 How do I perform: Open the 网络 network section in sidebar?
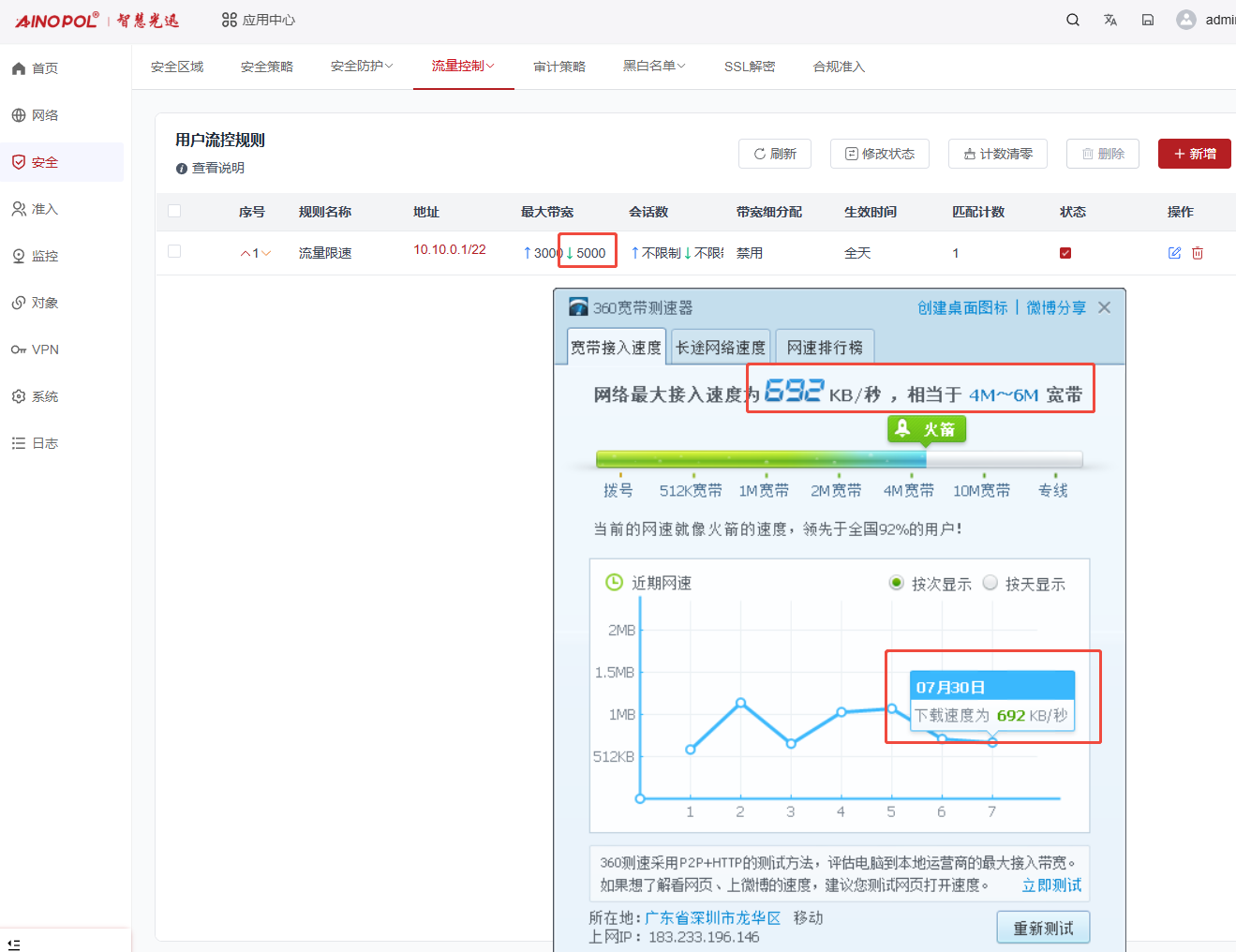click(36, 115)
